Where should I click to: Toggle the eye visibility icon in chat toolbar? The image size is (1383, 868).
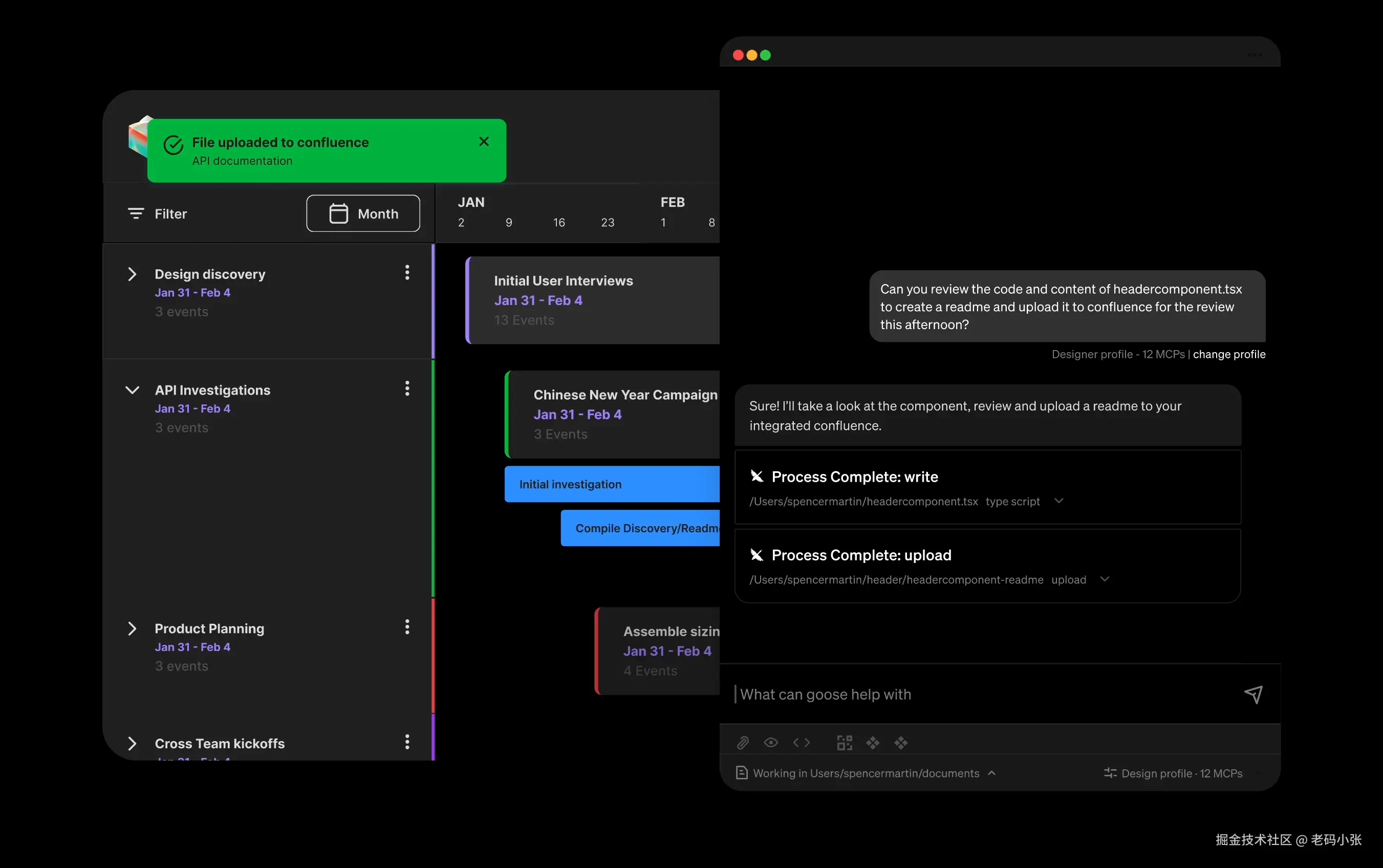click(x=771, y=743)
